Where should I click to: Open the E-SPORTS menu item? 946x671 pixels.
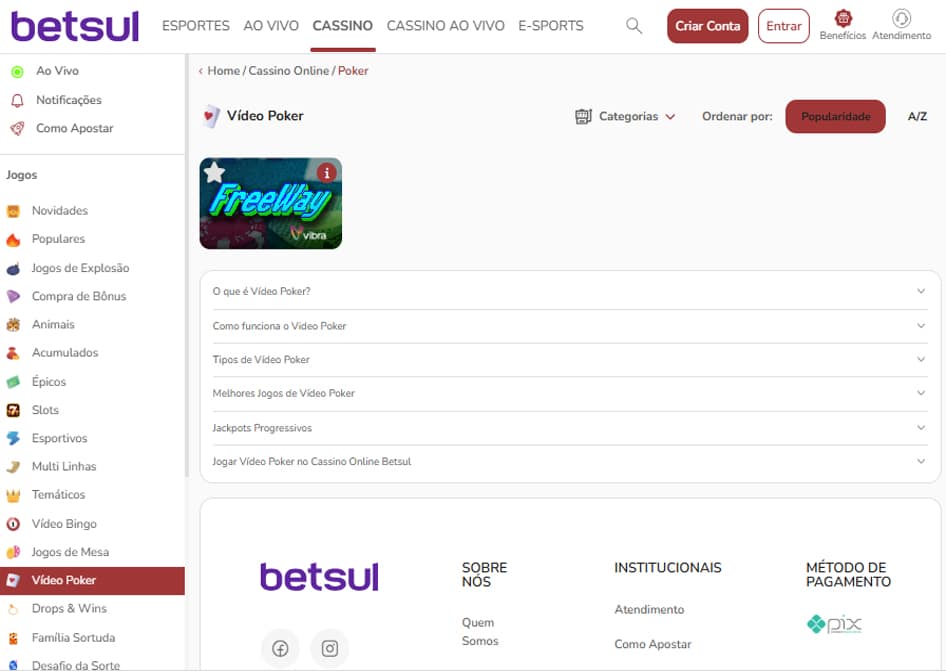[550, 27]
